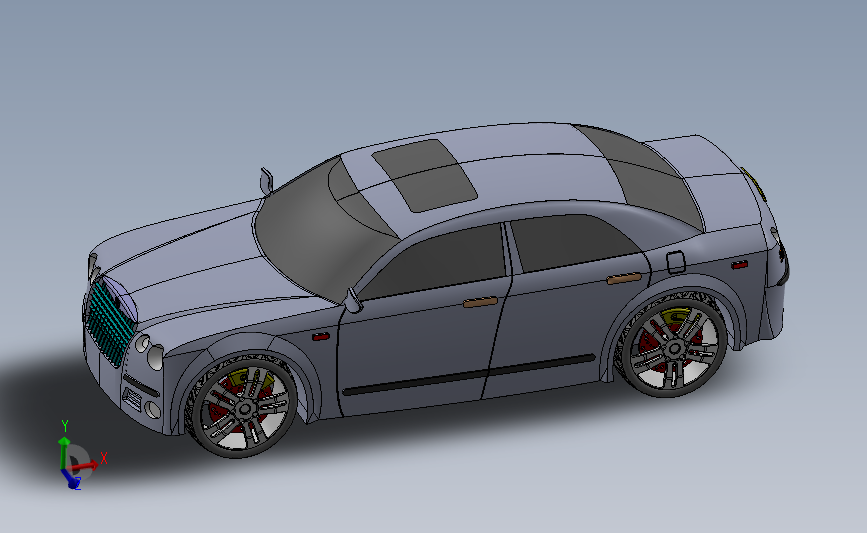Select the far-side mirror above the hood
Screen dimensions: 867x533
pyautogui.click(x=266, y=181)
